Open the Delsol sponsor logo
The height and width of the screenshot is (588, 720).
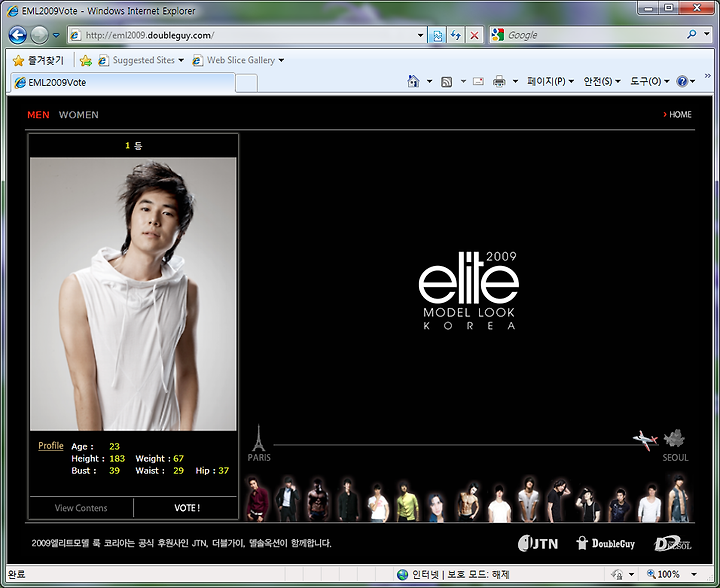tap(673, 543)
